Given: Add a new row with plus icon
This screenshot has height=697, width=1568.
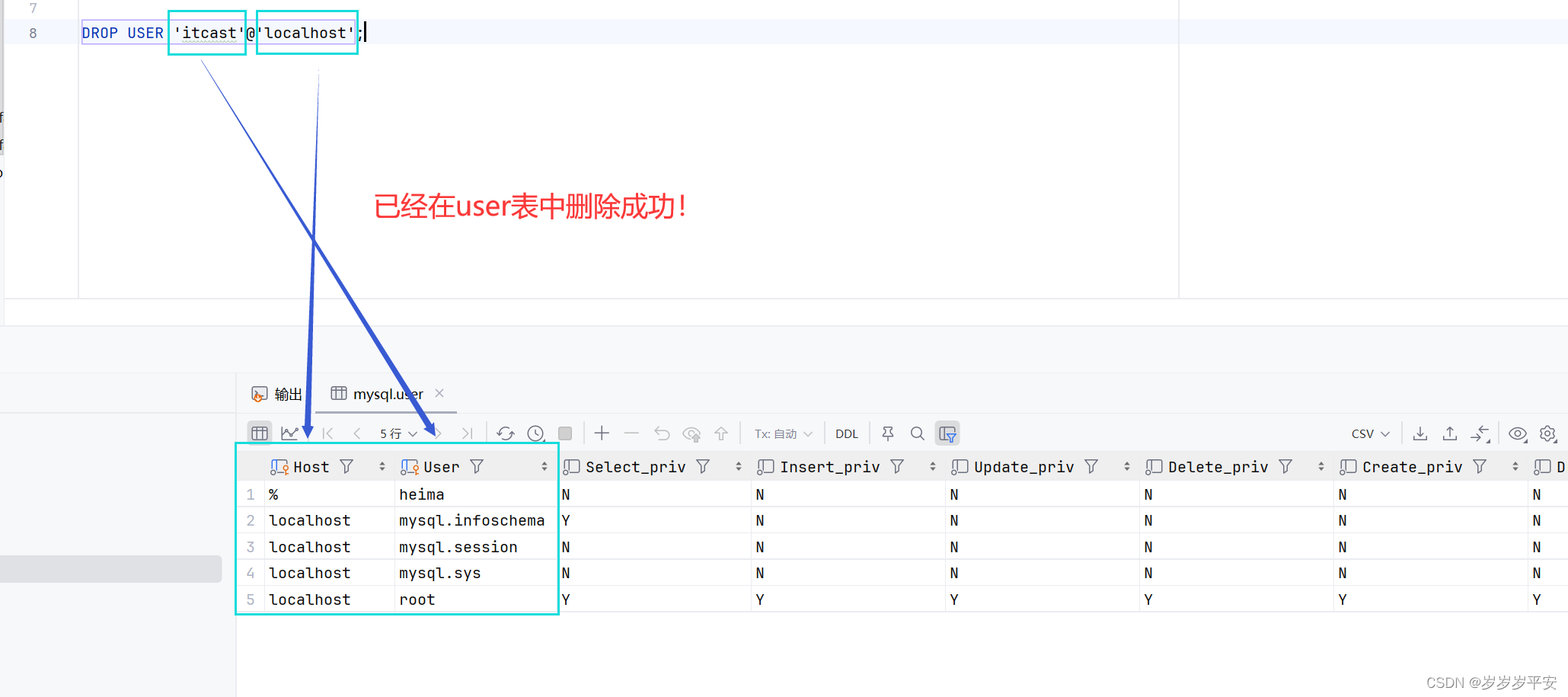Looking at the screenshot, I should [x=602, y=433].
